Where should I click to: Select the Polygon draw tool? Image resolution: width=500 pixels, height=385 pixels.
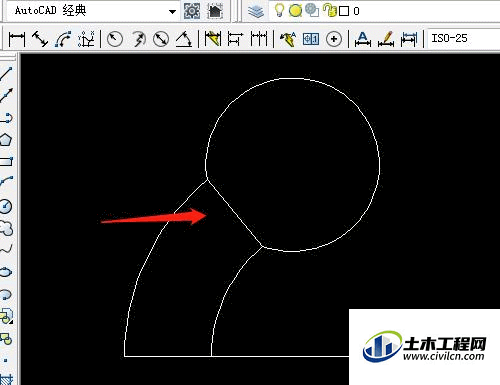pos(6,140)
